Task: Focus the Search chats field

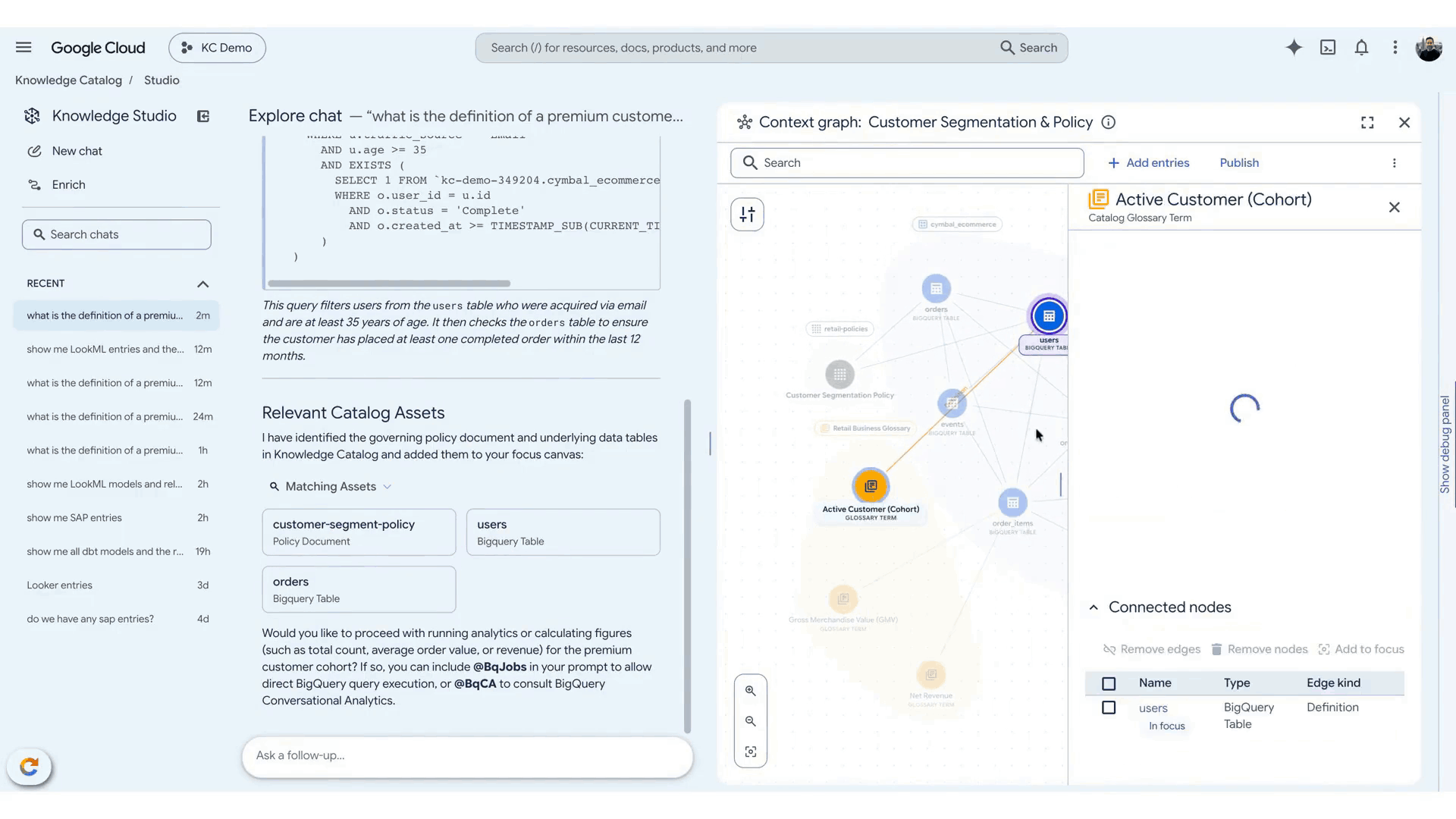Action: (117, 234)
